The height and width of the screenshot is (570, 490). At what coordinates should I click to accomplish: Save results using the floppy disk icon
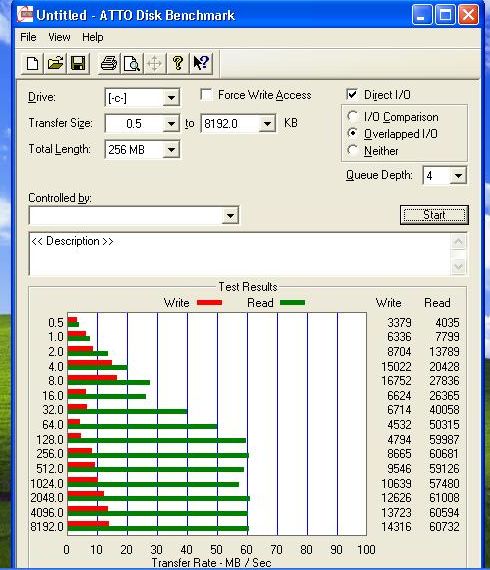pyautogui.click(x=78, y=63)
